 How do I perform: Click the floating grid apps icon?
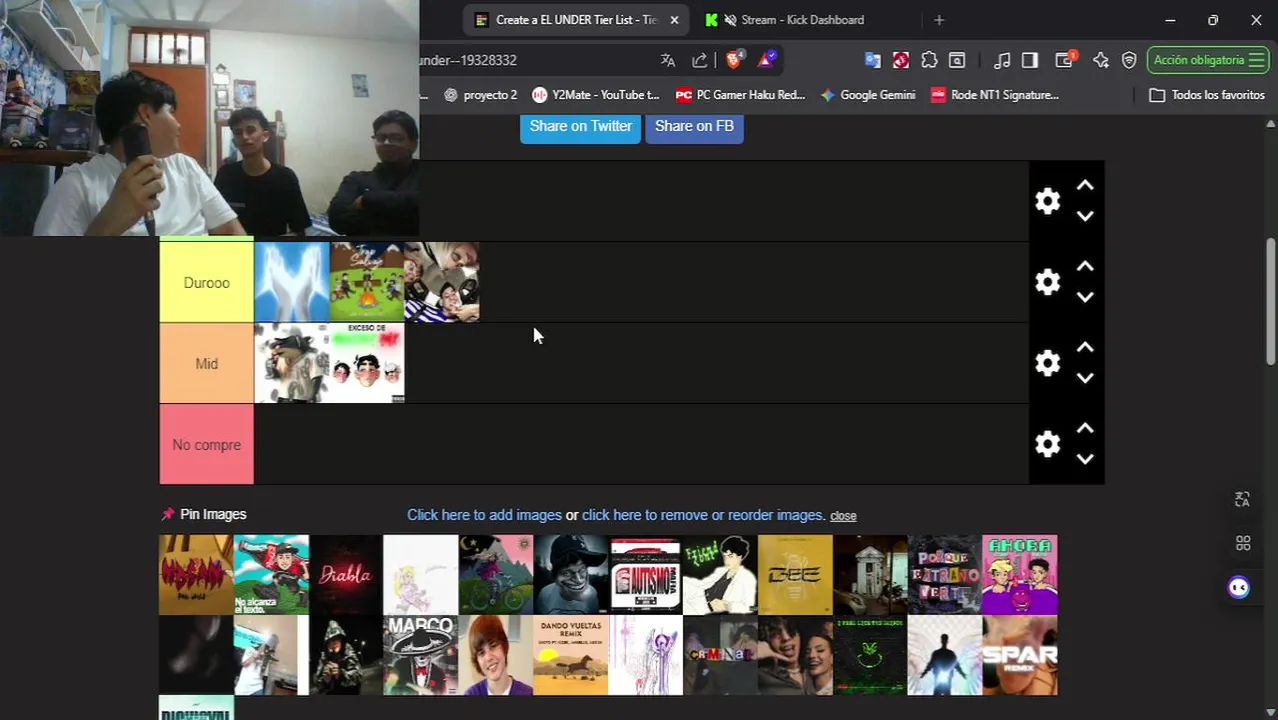pyautogui.click(x=1243, y=543)
